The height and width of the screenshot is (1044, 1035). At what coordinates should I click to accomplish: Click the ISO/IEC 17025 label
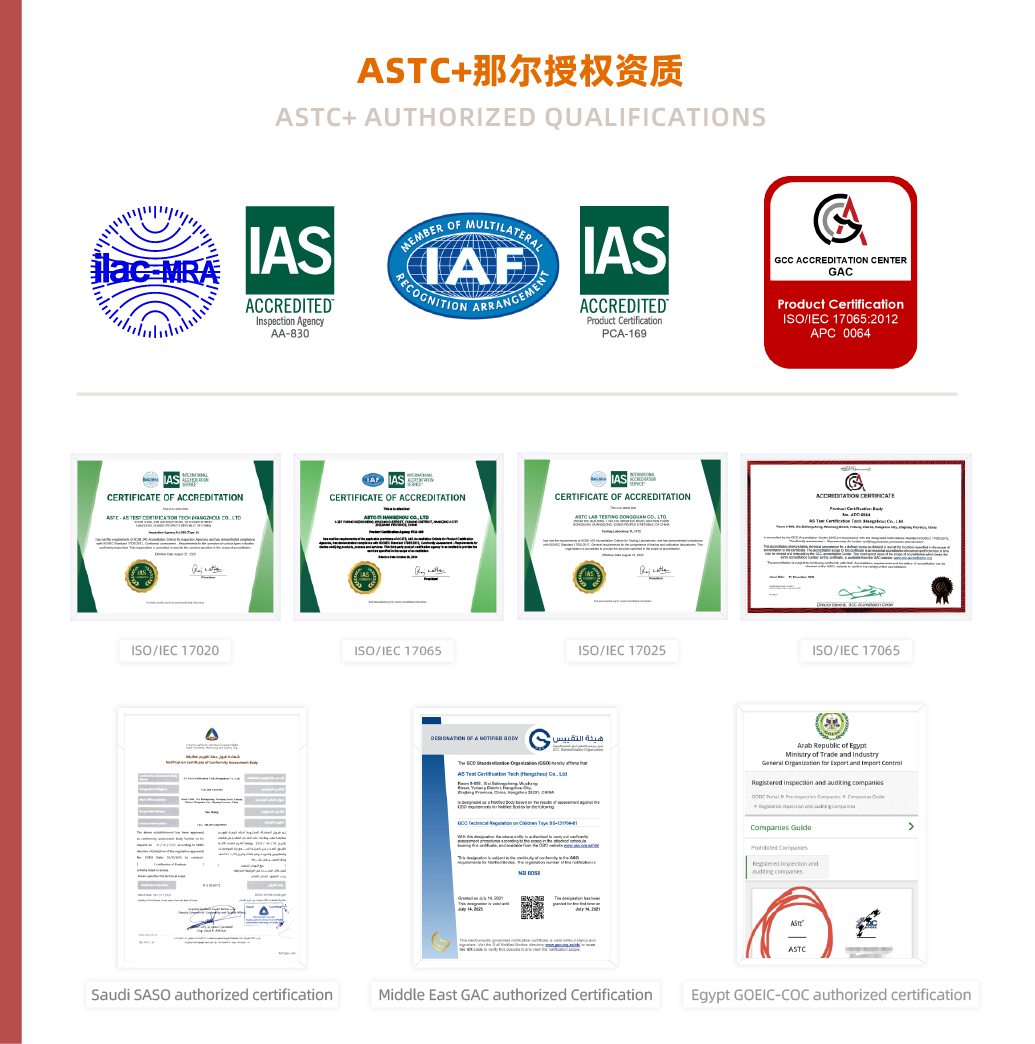pos(622,650)
